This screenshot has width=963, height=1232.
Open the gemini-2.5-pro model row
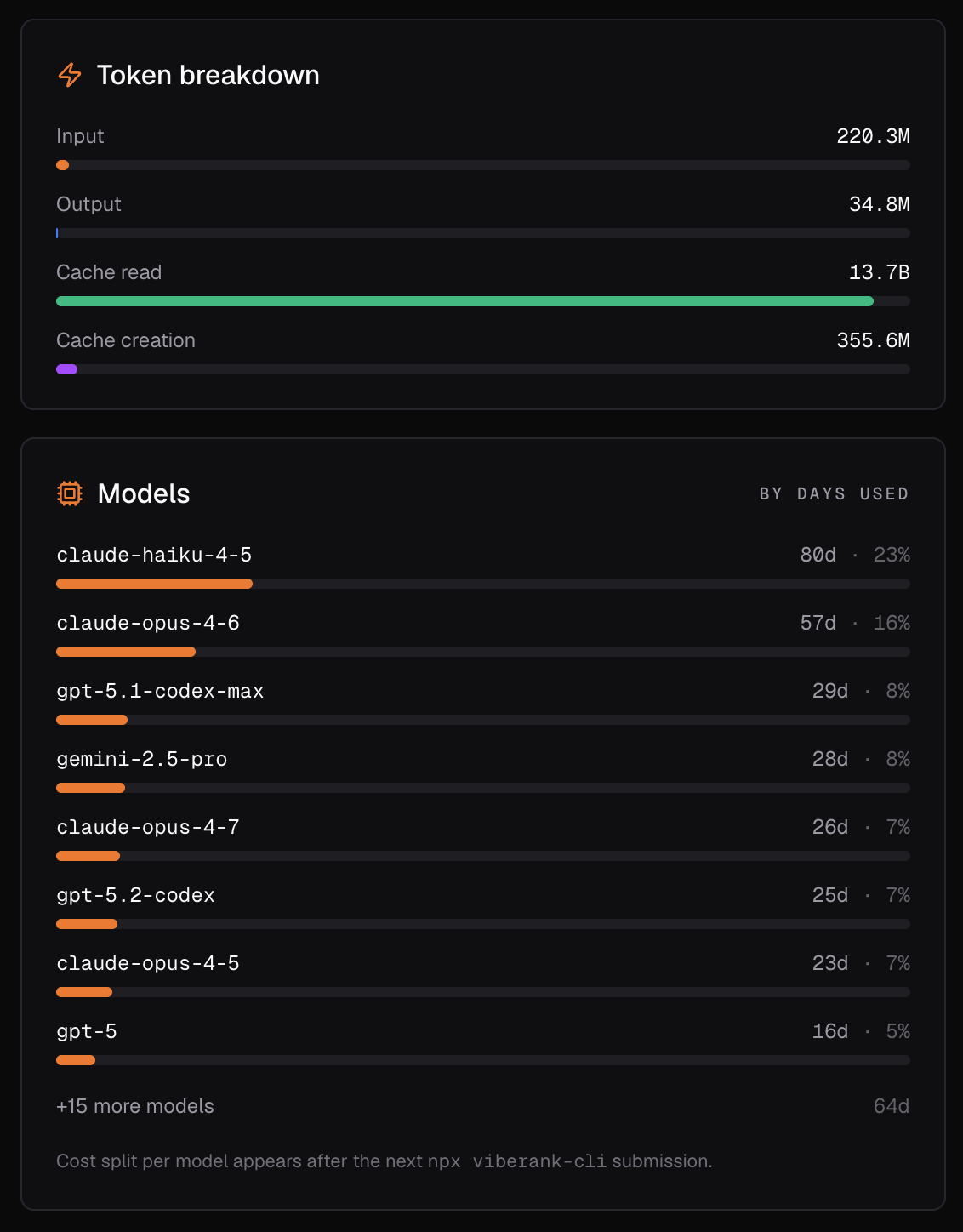click(x=483, y=771)
